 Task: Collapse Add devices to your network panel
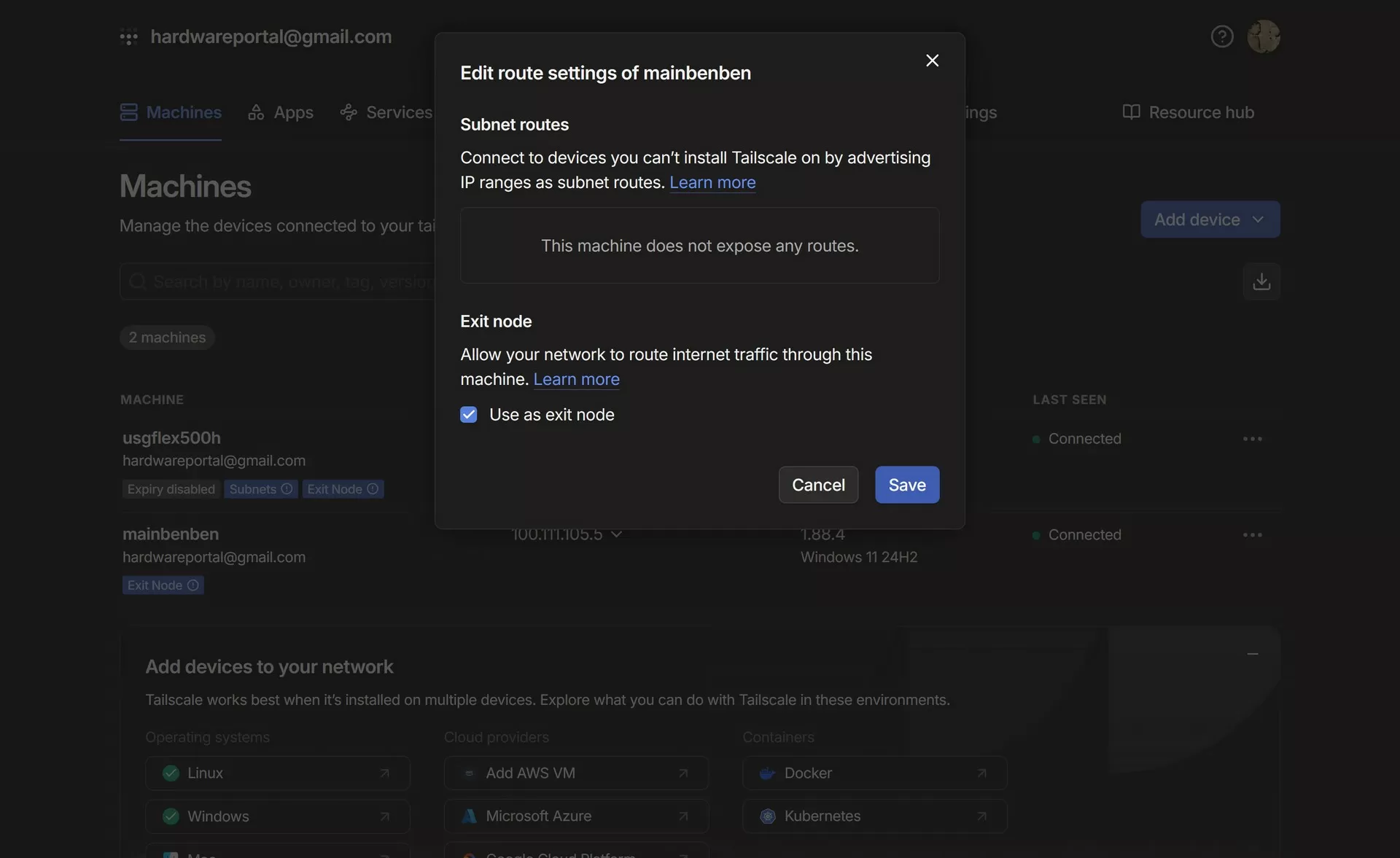[1252, 654]
